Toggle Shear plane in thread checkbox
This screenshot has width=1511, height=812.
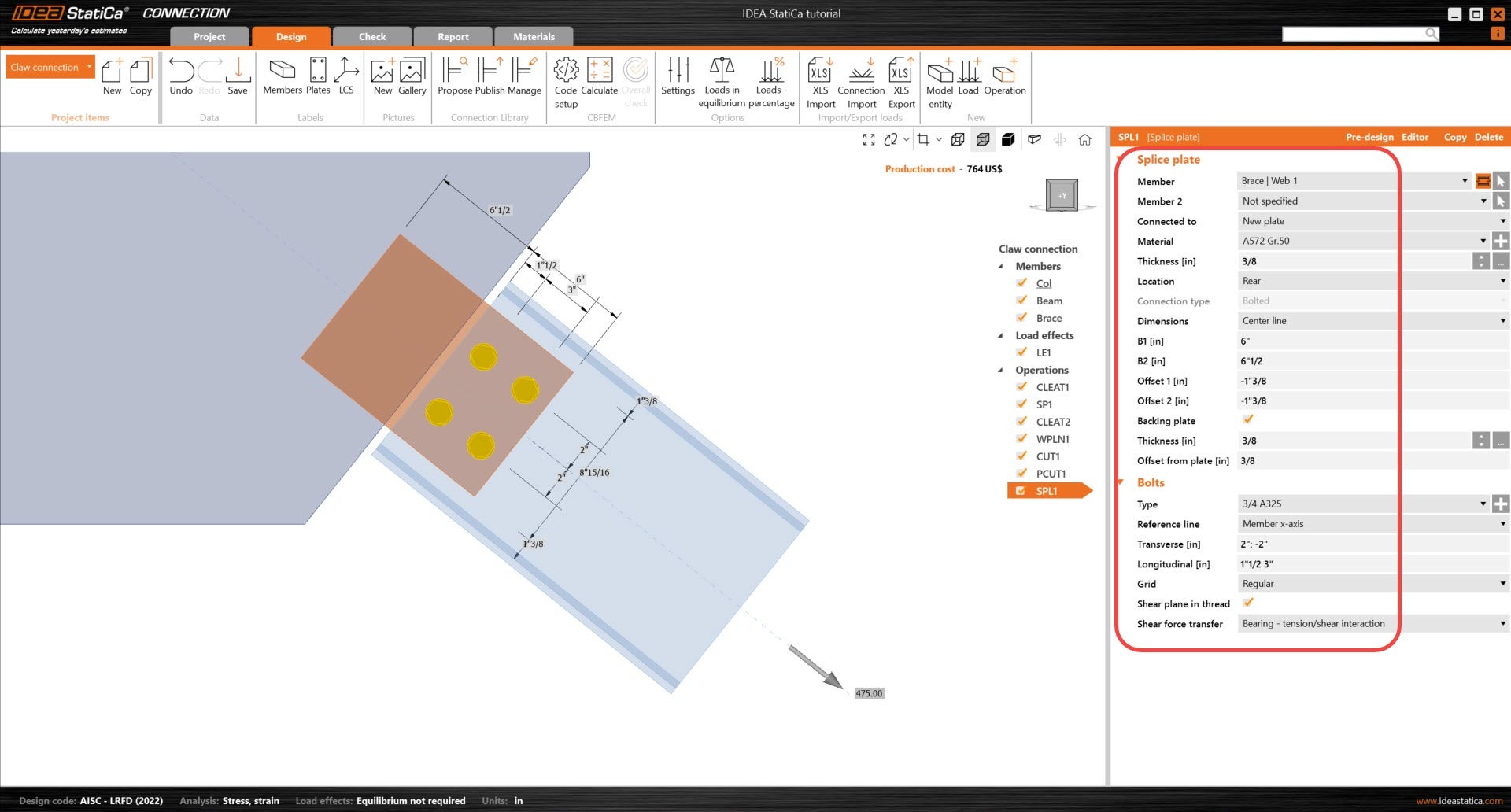point(1248,603)
